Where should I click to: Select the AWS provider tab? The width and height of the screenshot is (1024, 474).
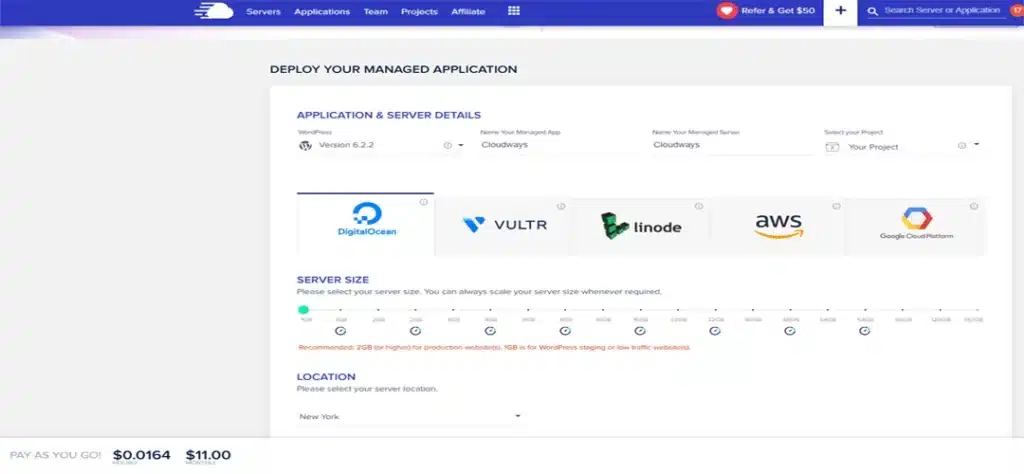coord(778,226)
